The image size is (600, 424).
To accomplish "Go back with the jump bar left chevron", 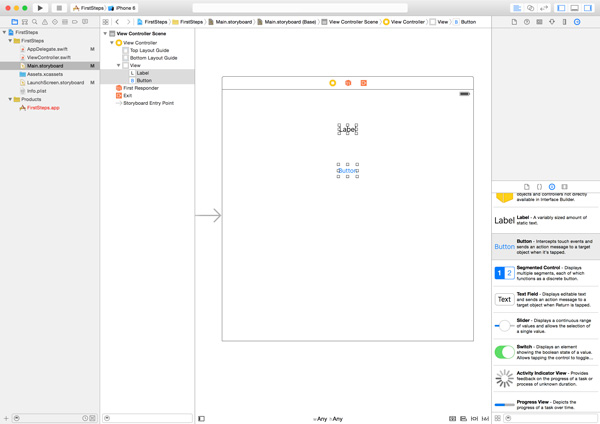I will coord(117,22).
